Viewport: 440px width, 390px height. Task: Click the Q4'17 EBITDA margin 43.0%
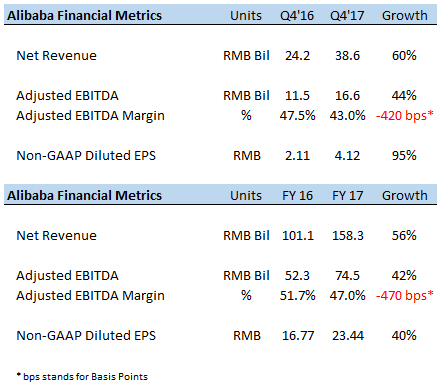pos(347,116)
